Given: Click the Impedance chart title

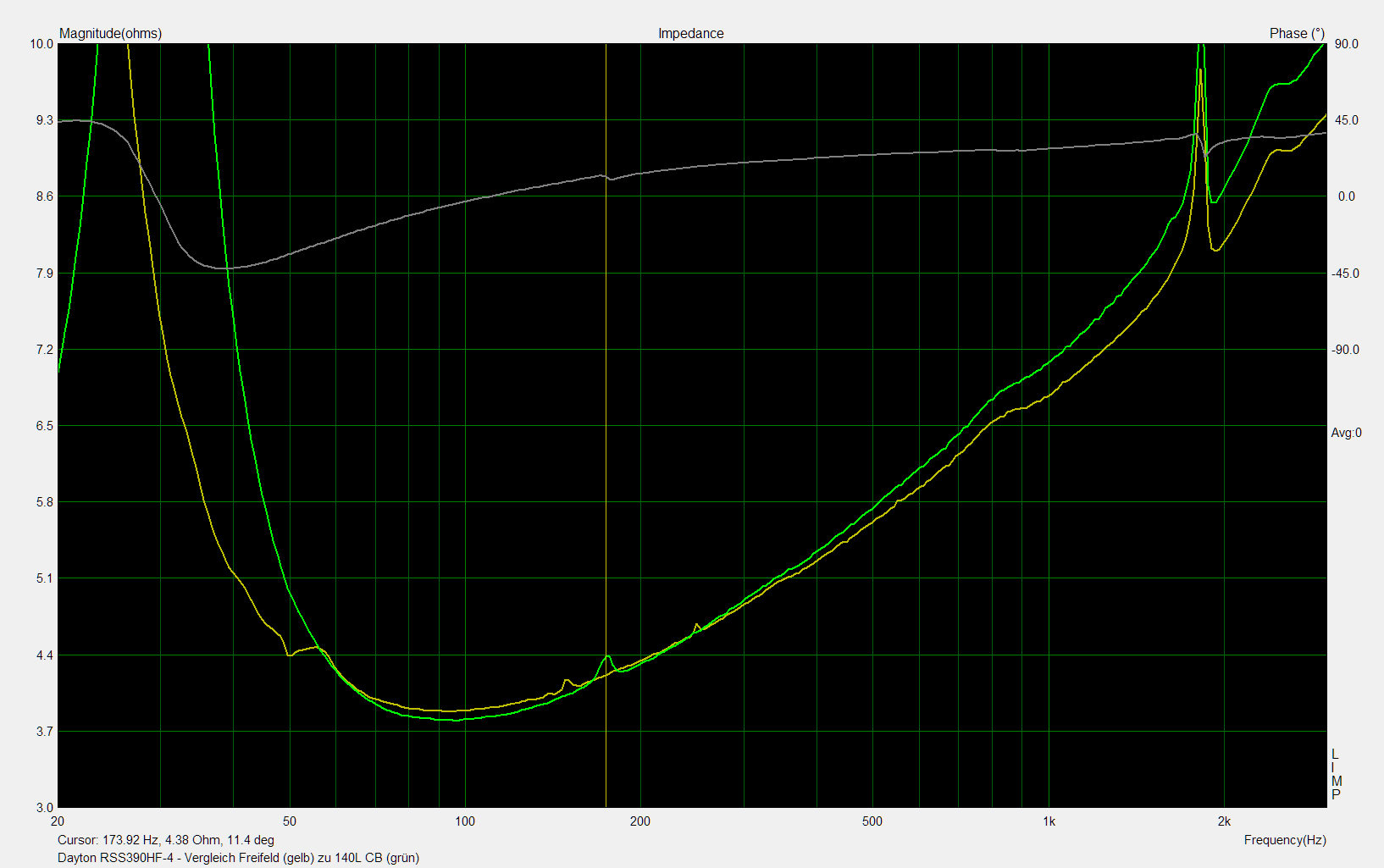Looking at the screenshot, I should pos(690,34).
